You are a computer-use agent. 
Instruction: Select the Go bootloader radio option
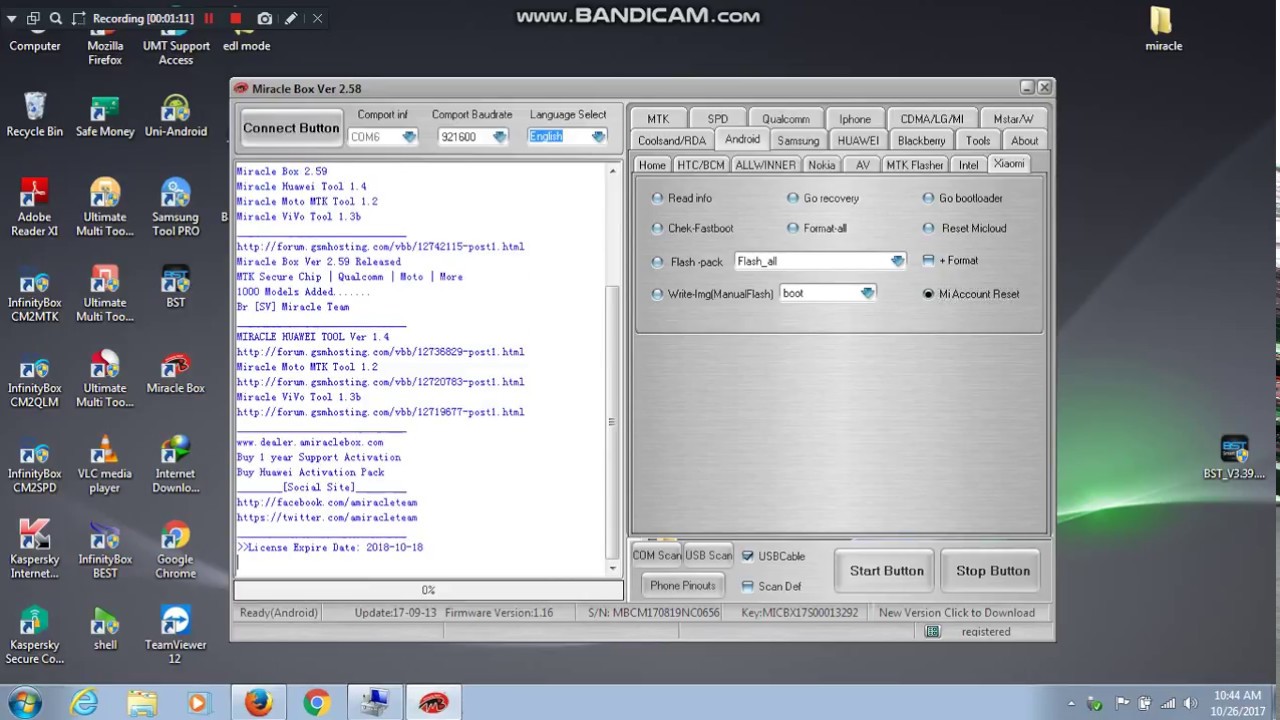pos(928,198)
